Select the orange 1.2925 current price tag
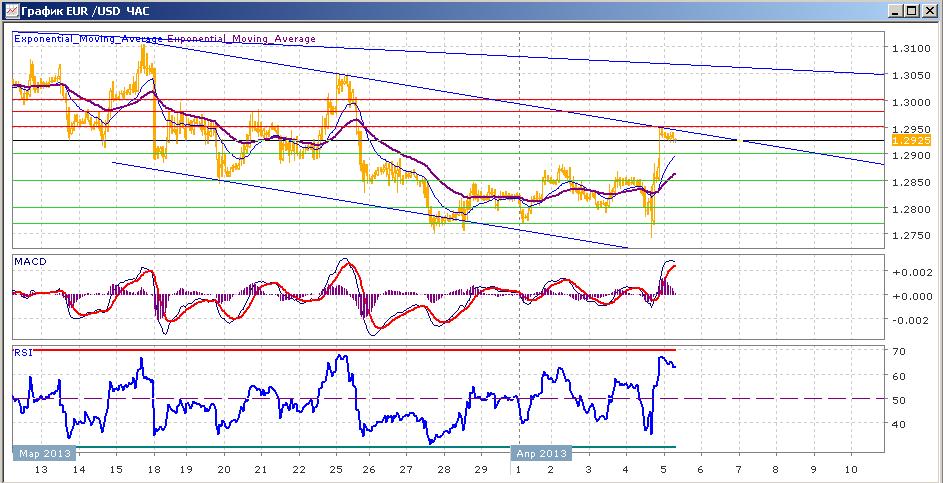The image size is (943, 483). pos(912,140)
